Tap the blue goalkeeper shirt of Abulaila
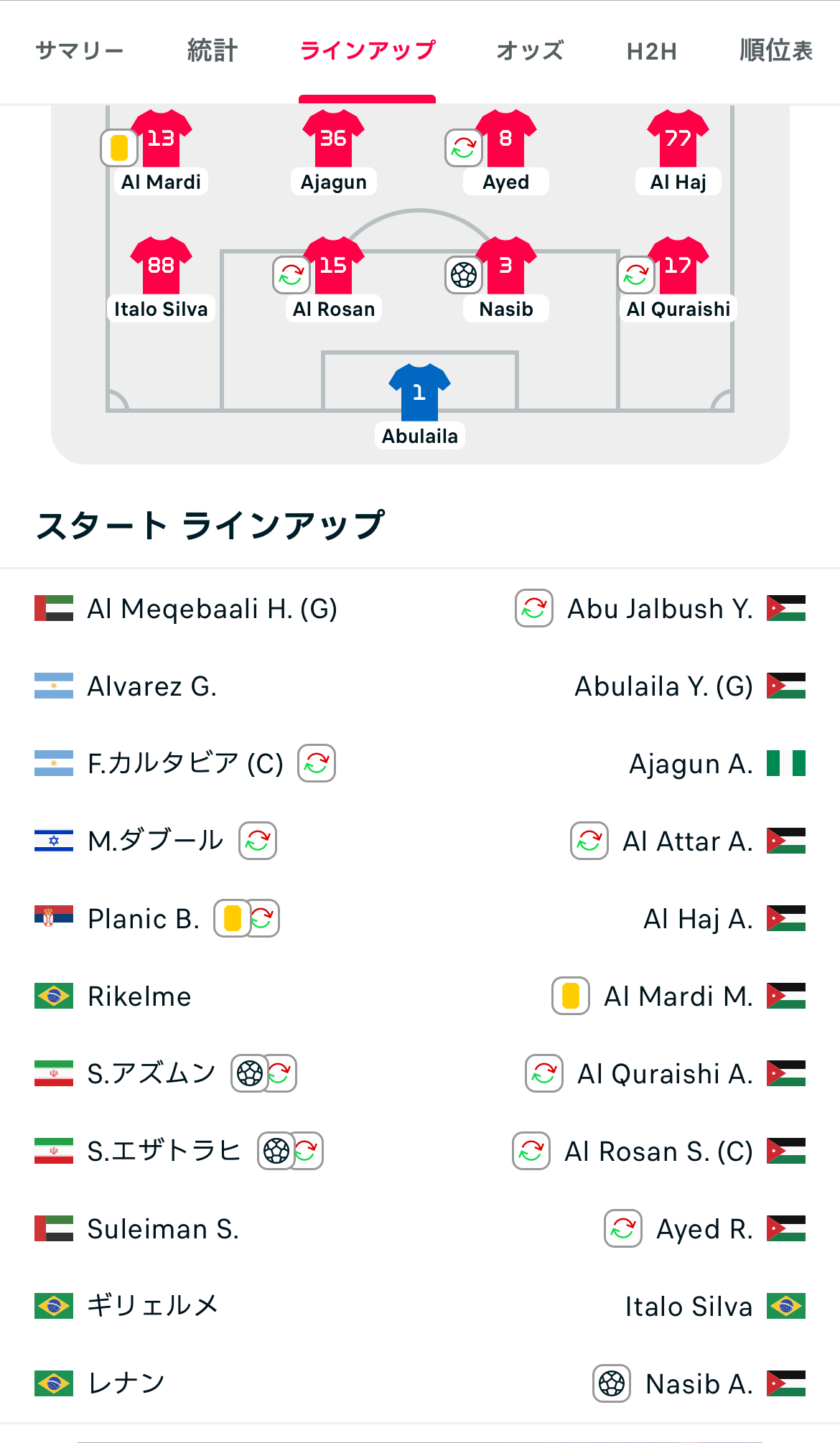840x1443 pixels. point(419,392)
